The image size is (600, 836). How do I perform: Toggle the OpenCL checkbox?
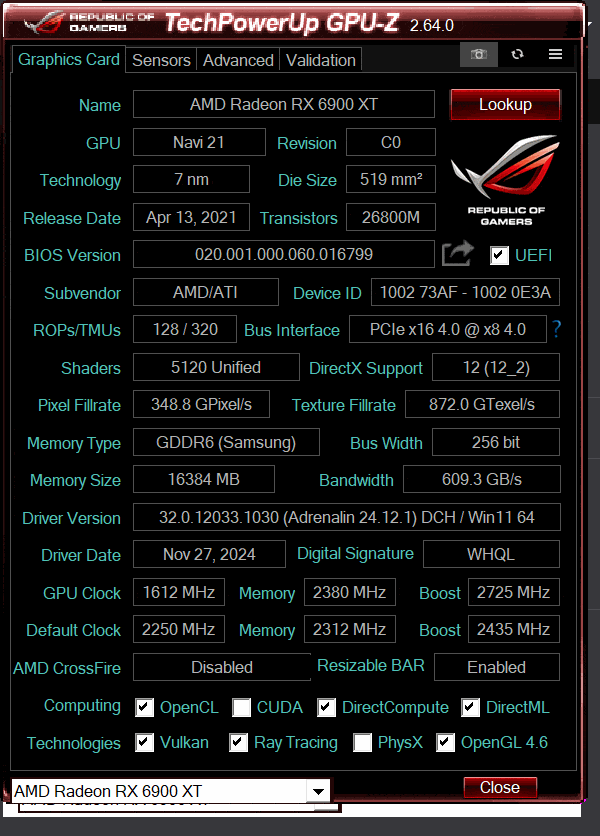[x=144, y=708]
